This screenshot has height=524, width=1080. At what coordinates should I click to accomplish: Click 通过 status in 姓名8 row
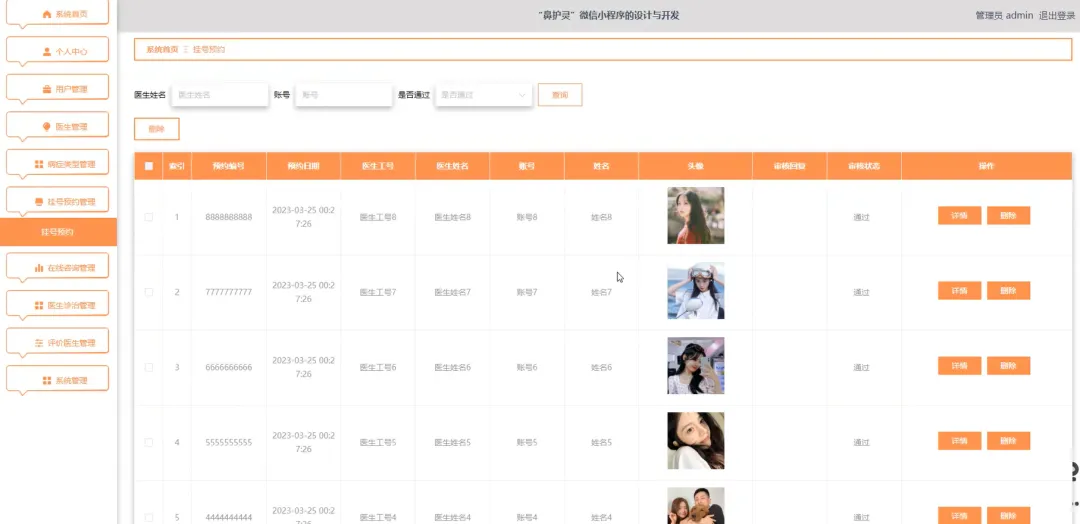(x=862, y=217)
